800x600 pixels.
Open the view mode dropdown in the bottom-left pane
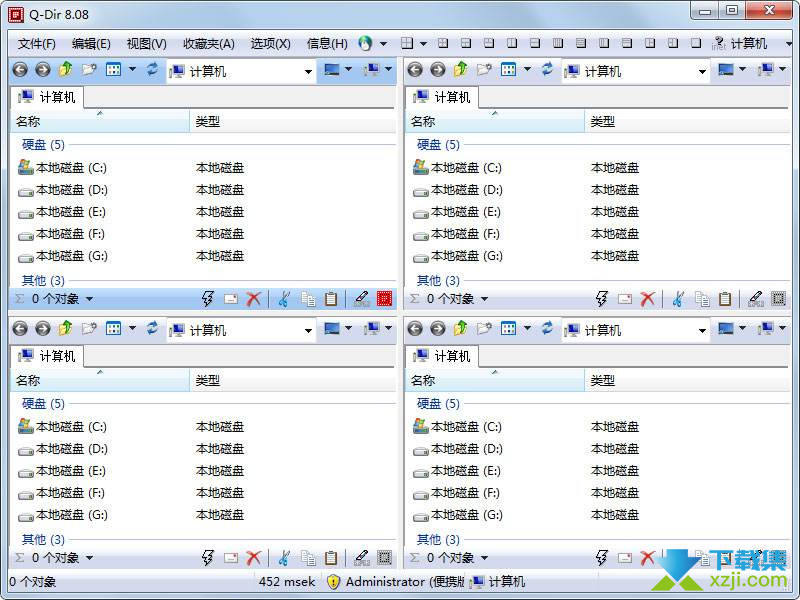pyautogui.click(x=133, y=329)
